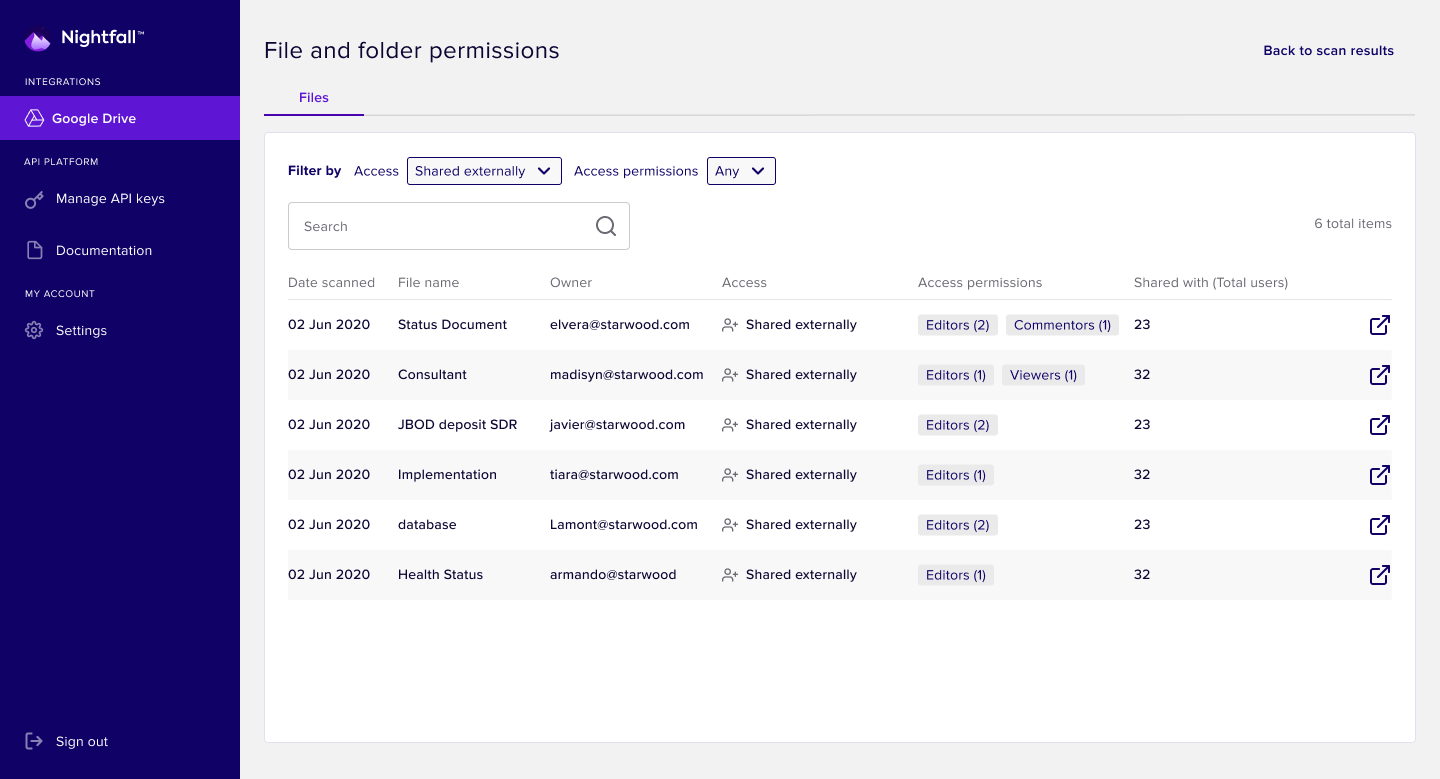The height and width of the screenshot is (779, 1440).
Task: Click the Implementation file name
Action: coord(447,475)
